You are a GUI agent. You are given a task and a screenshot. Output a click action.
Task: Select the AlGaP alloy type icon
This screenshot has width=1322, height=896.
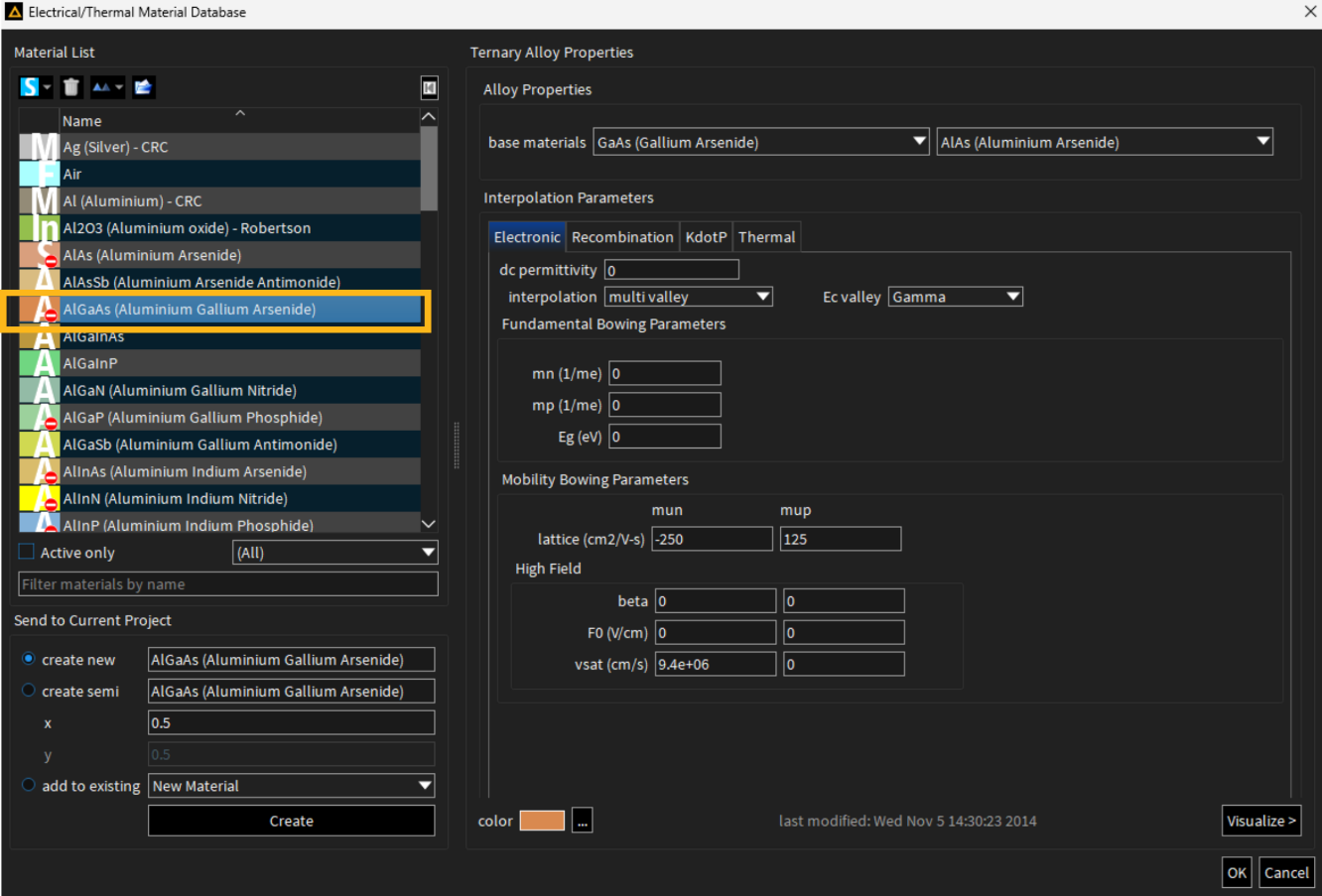point(40,417)
